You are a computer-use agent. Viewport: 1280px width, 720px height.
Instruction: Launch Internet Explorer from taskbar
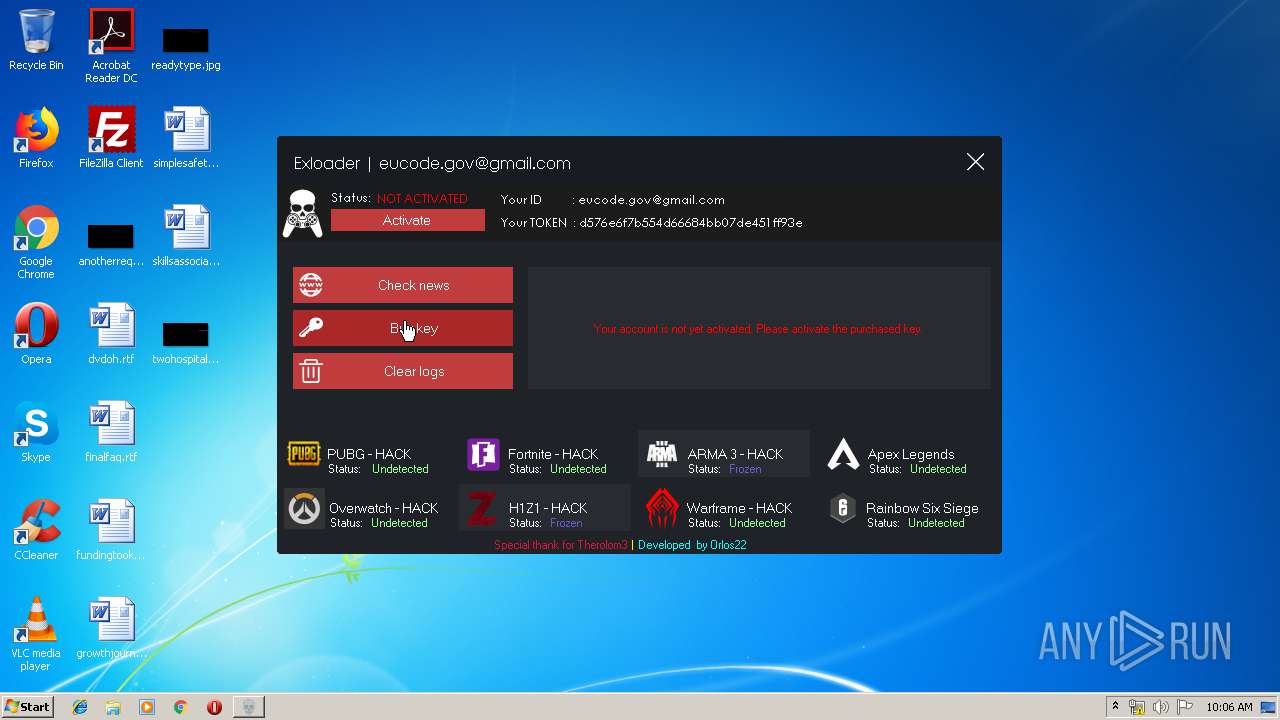[x=80, y=707]
